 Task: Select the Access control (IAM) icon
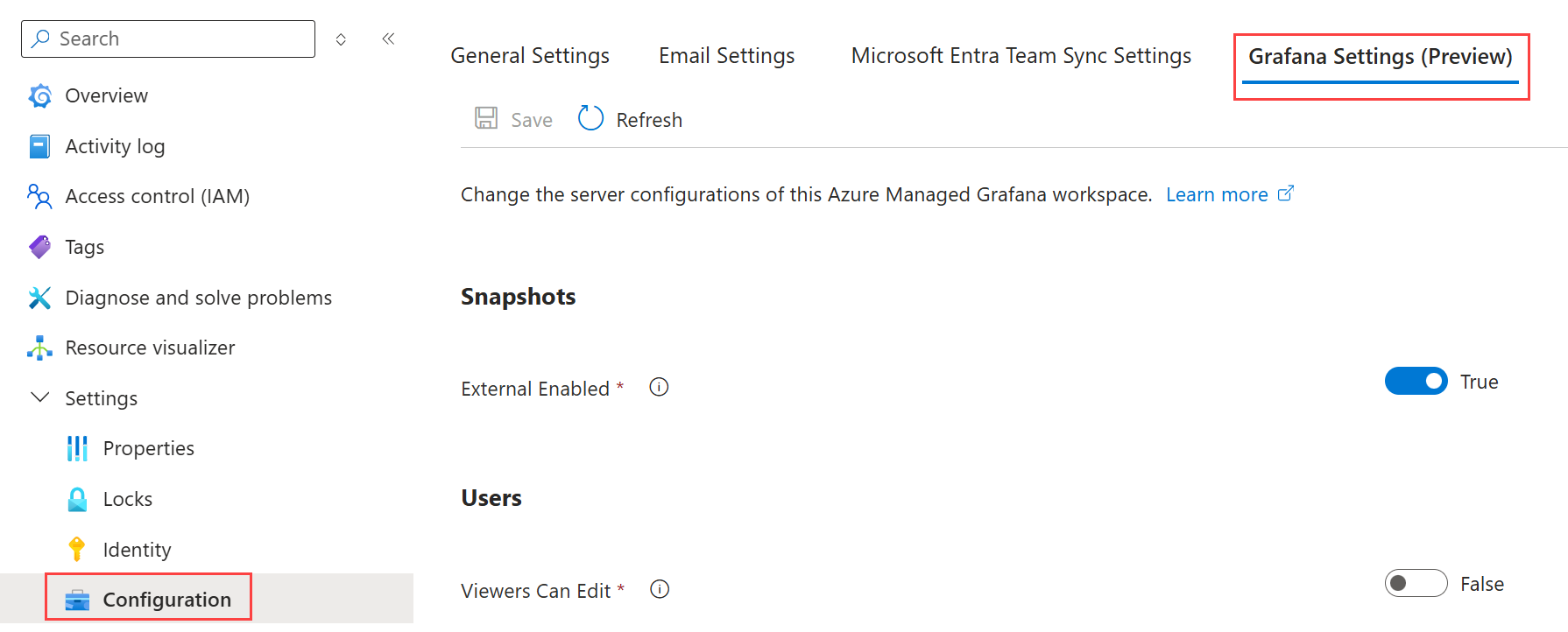39,196
